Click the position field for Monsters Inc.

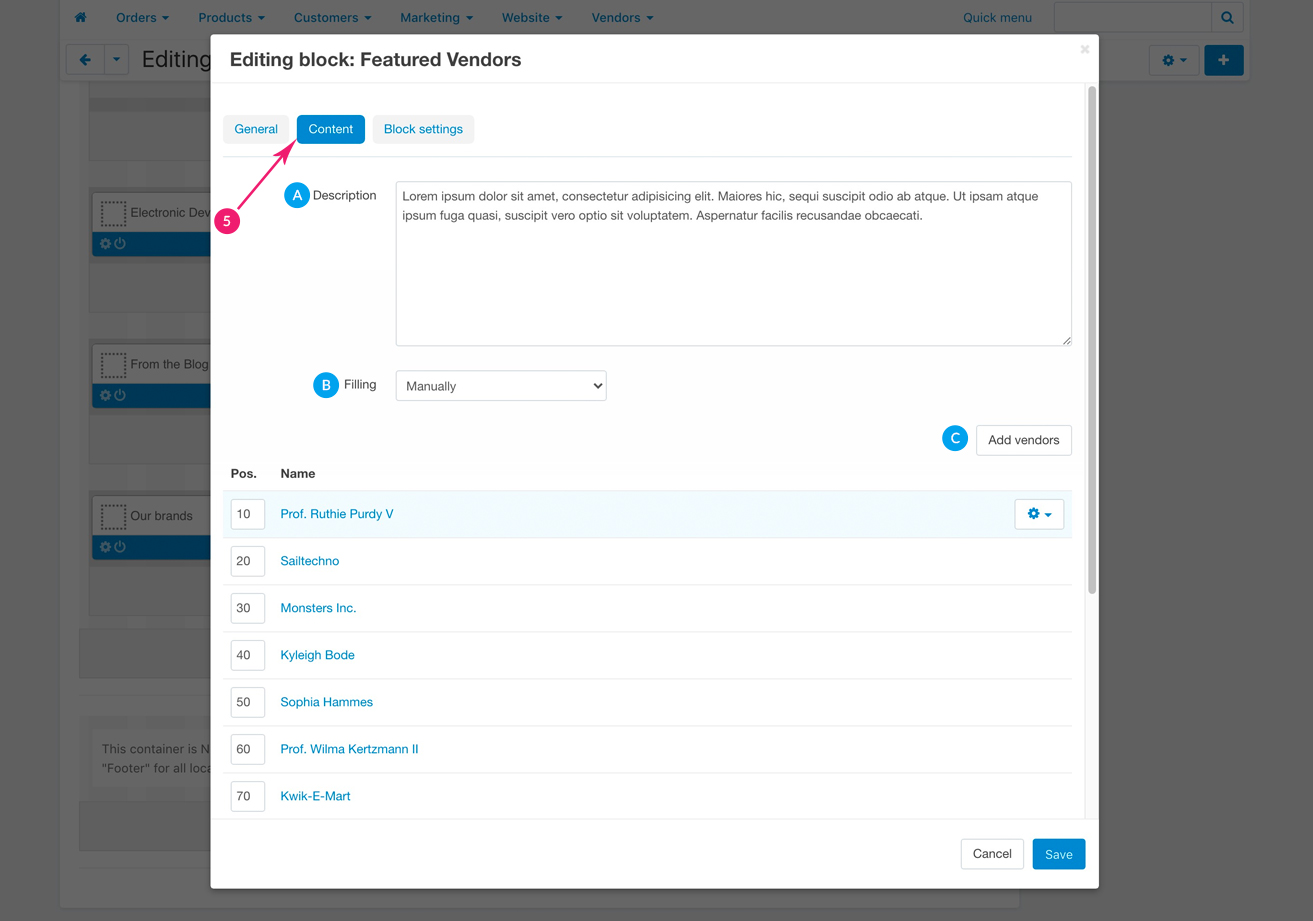click(247, 608)
